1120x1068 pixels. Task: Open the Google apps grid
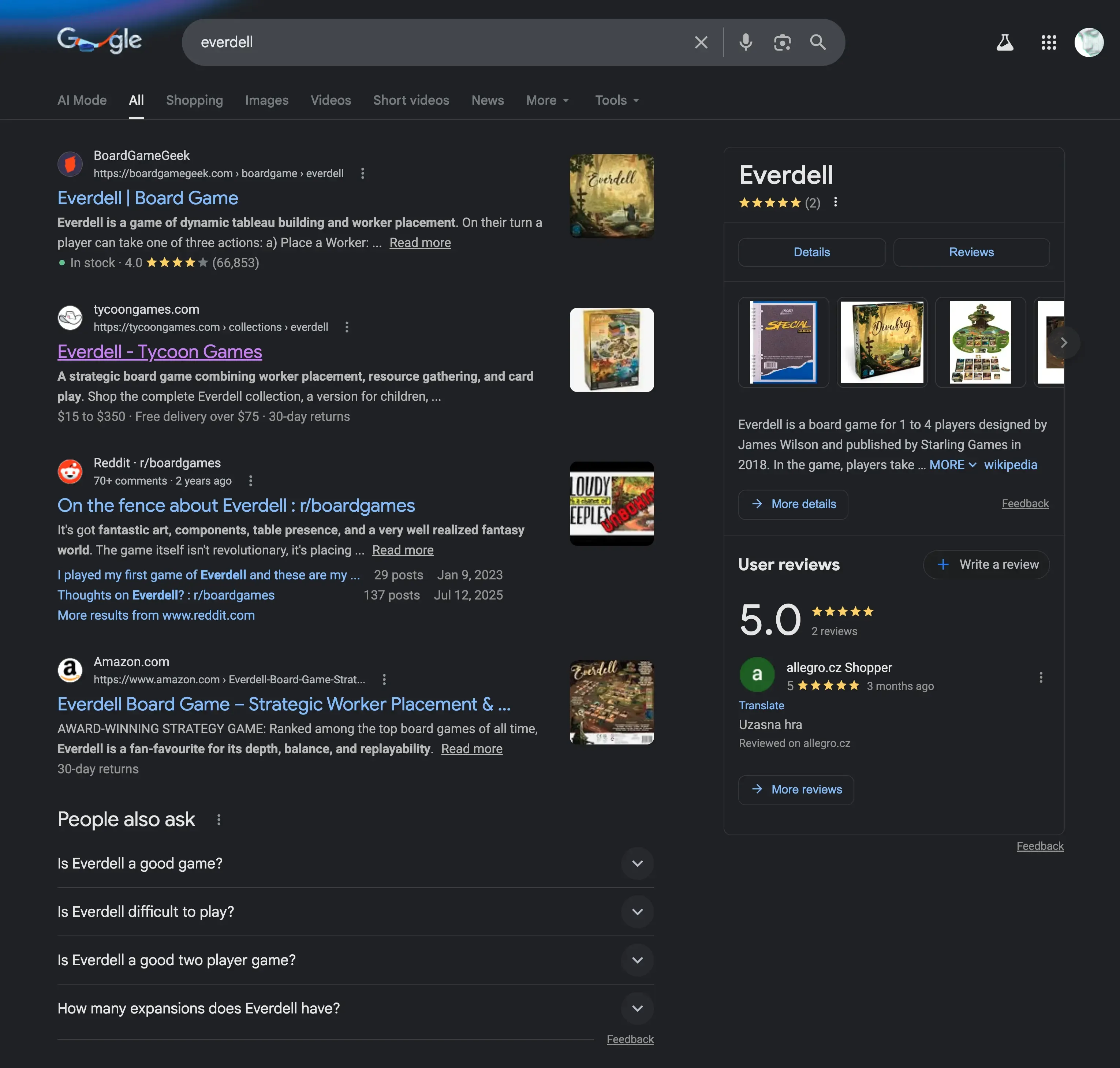[x=1049, y=42]
